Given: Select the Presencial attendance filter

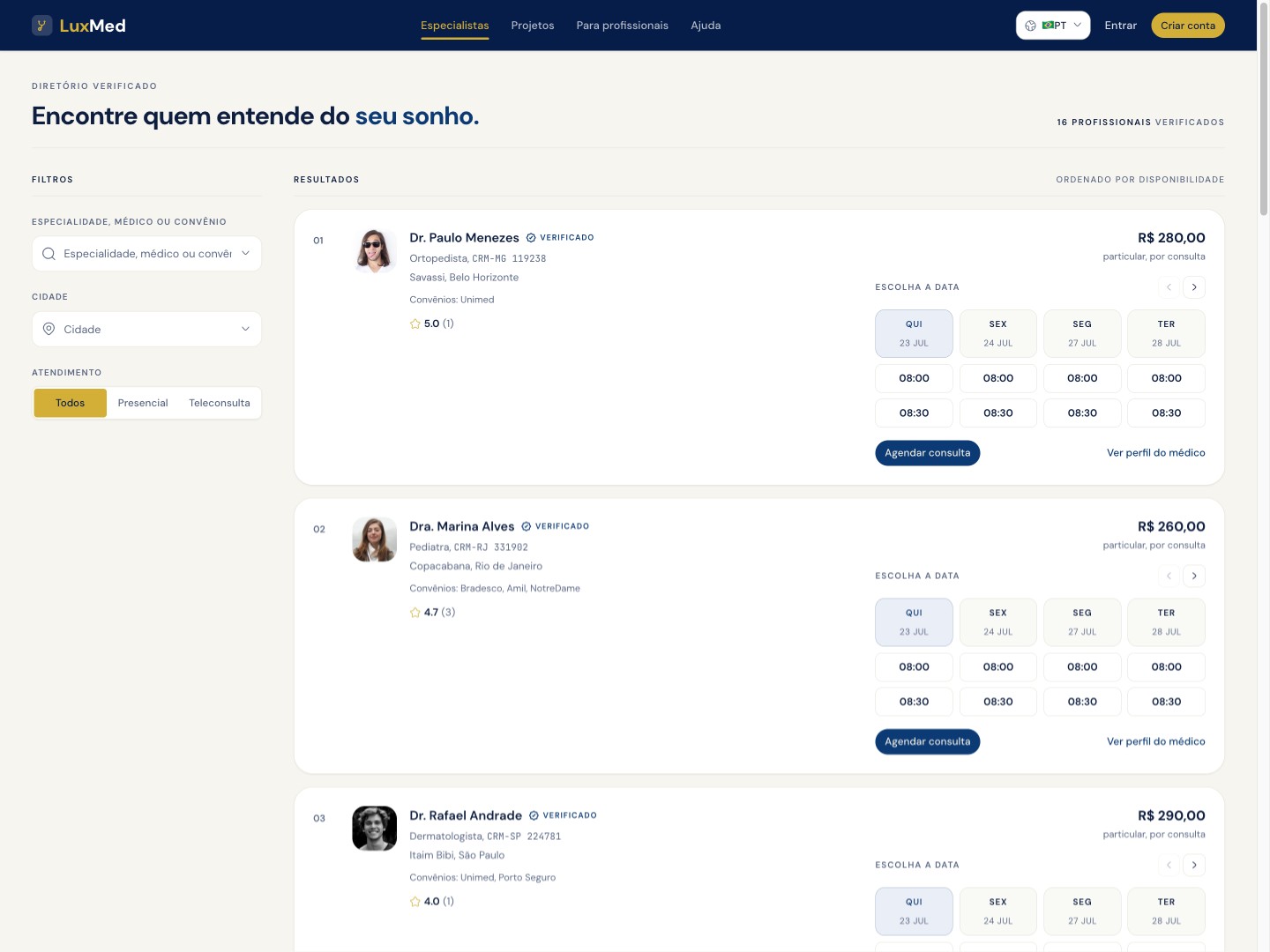Looking at the screenshot, I should [143, 403].
